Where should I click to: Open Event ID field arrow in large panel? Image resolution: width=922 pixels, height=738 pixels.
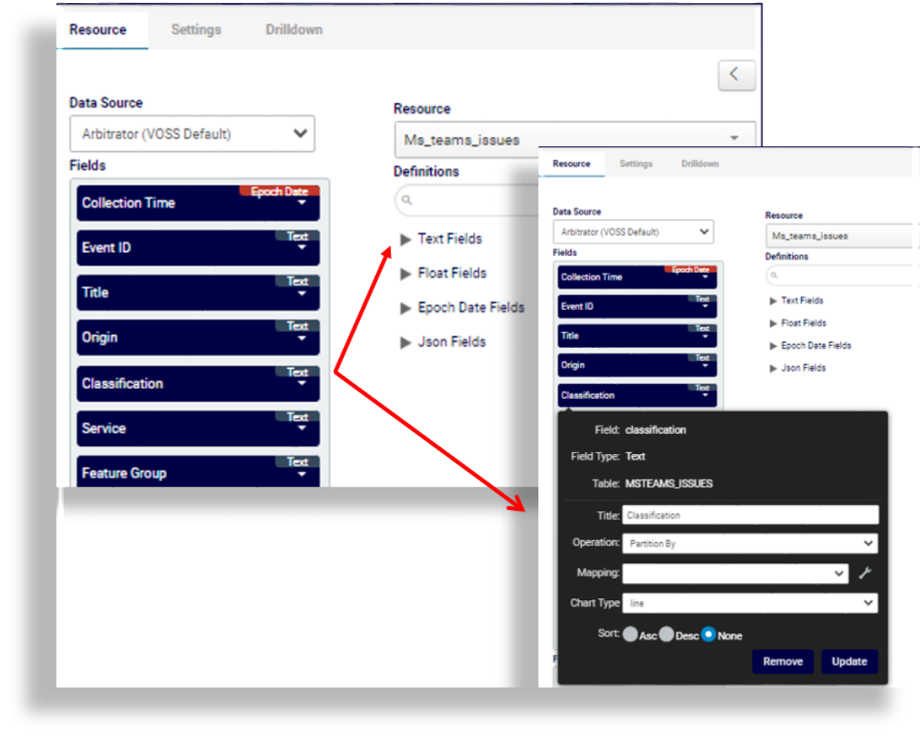click(x=302, y=250)
